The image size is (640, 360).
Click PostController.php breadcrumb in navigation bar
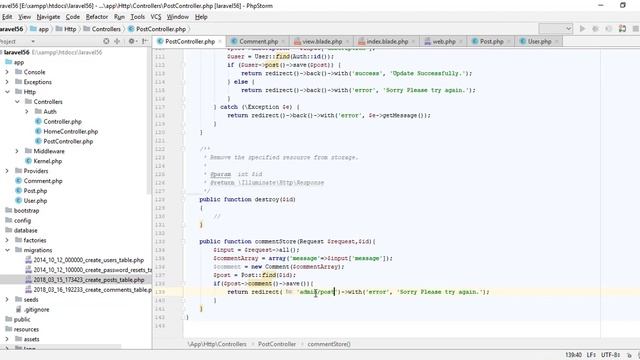(157, 29)
